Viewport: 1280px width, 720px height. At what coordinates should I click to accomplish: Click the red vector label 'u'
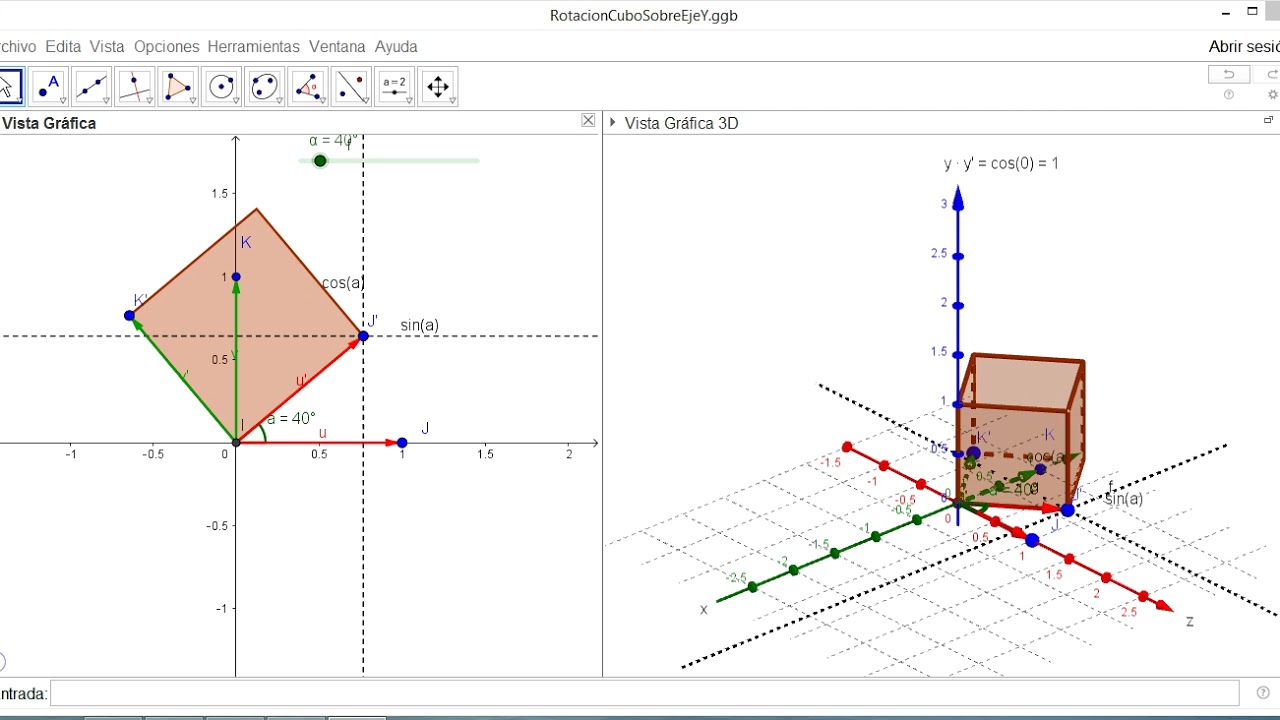click(322, 433)
